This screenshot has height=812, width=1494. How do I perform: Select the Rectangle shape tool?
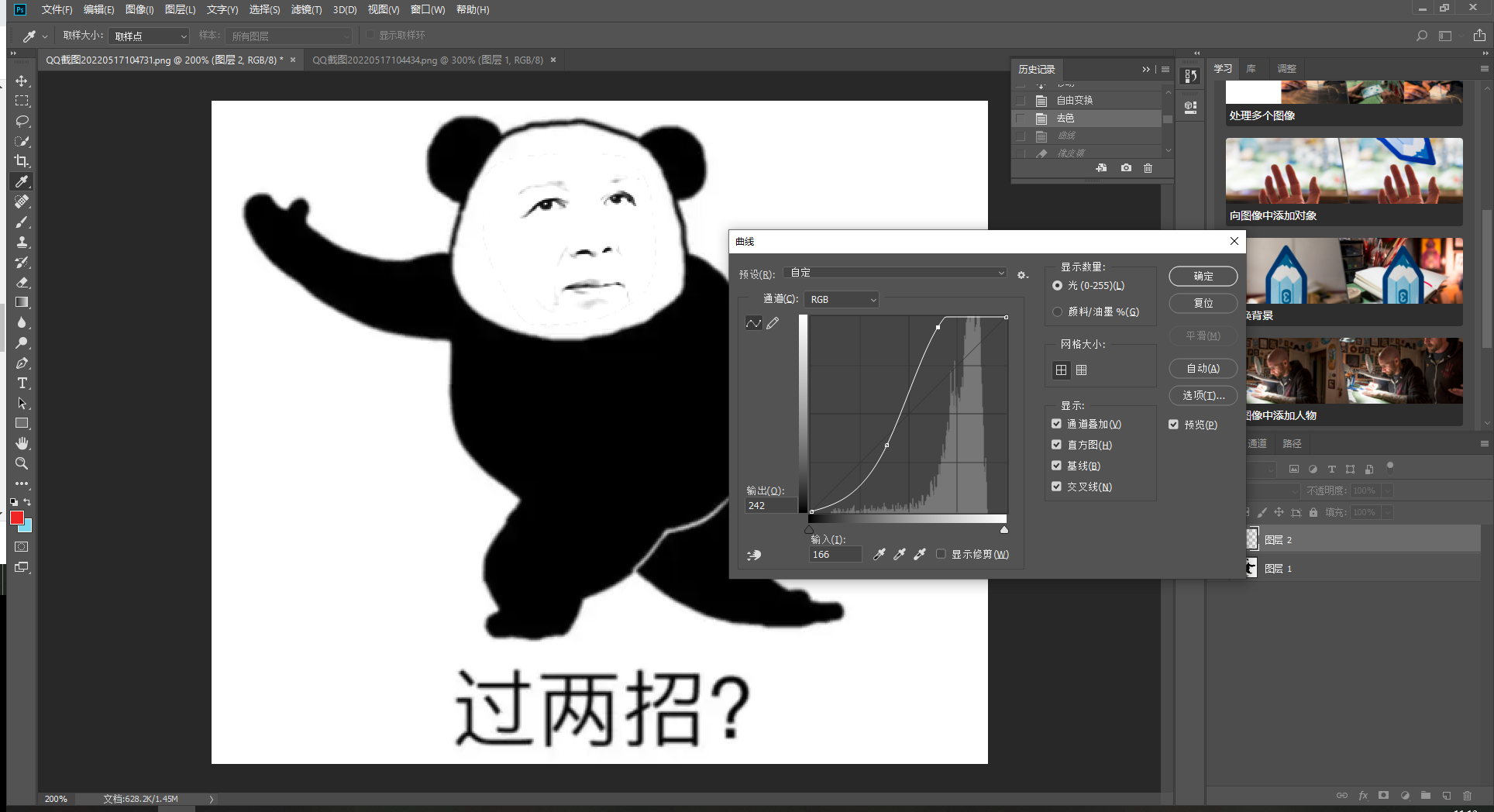pyautogui.click(x=22, y=423)
